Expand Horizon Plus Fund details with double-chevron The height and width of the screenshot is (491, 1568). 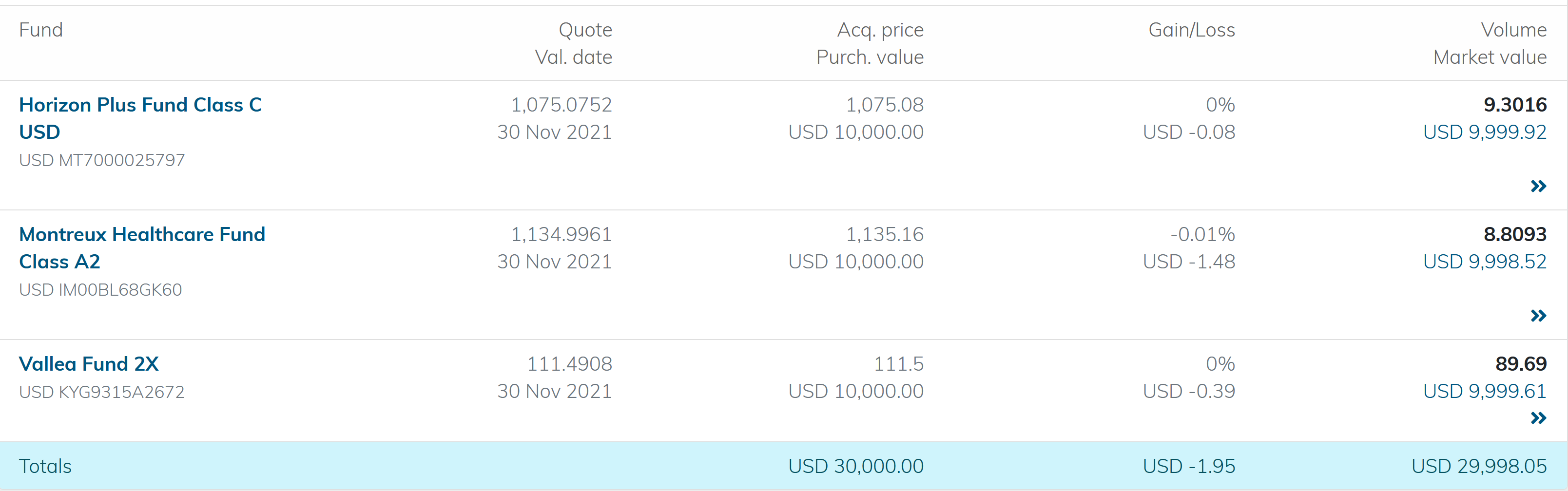pos(1538,186)
